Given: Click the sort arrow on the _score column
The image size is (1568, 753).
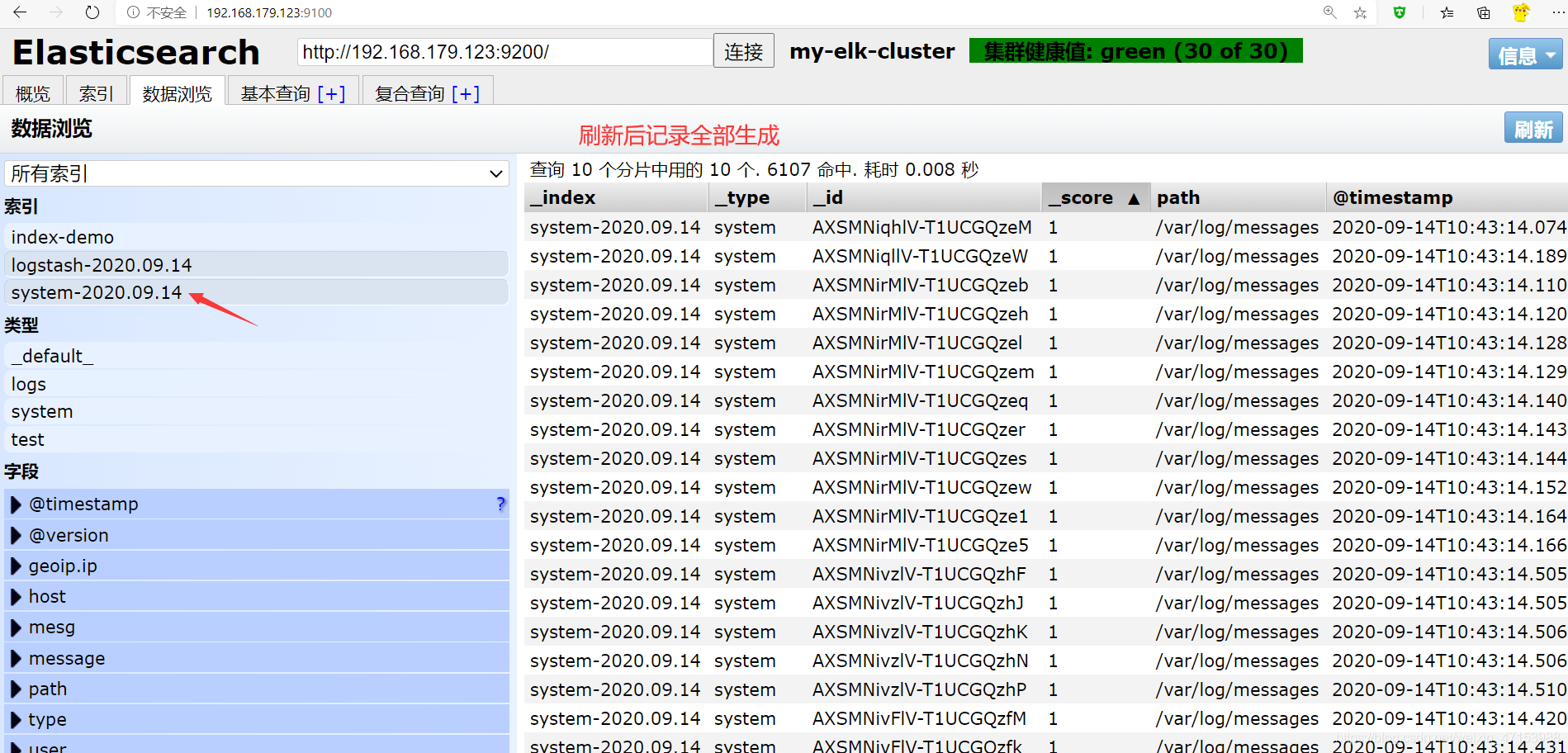Looking at the screenshot, I should point(1134,198).
